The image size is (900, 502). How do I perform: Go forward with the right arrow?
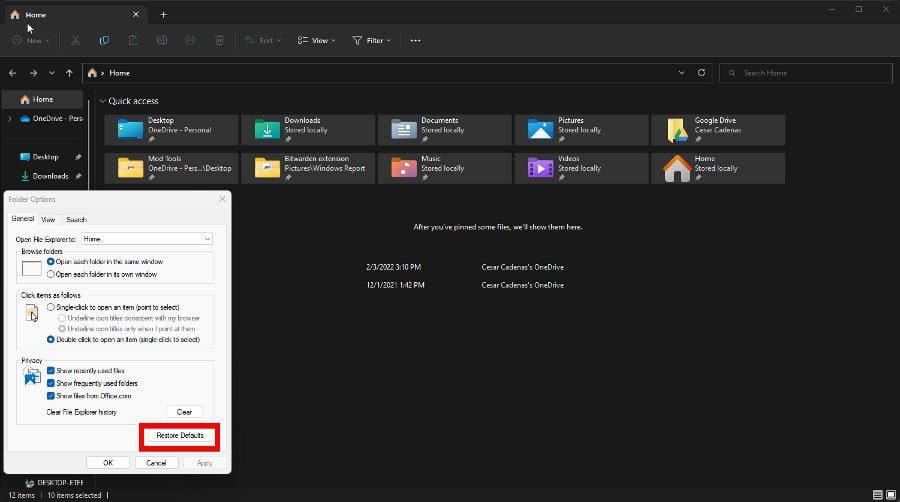pos(33,73)
